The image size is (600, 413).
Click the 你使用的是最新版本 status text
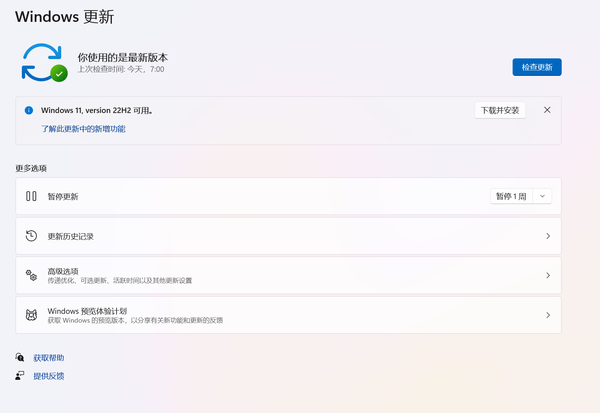(x=123, y=57)
